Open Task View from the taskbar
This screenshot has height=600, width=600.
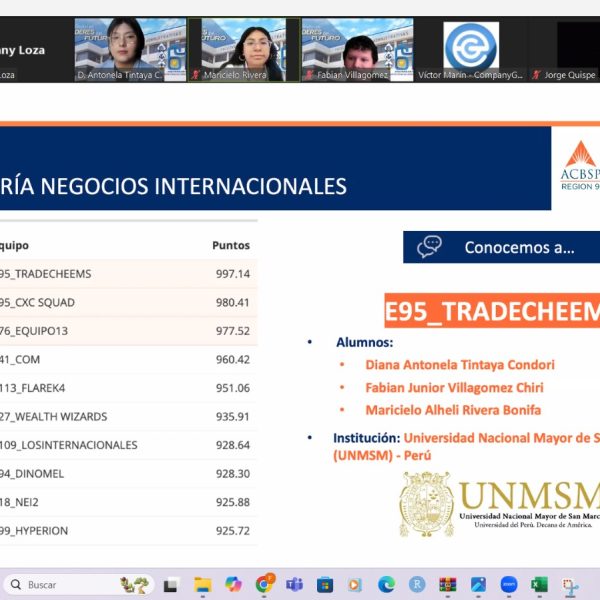click(171, 585)
